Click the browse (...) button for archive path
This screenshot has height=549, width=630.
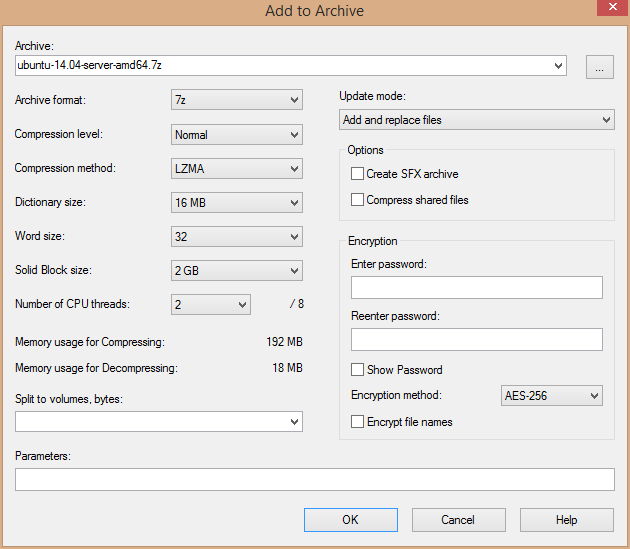599,67
